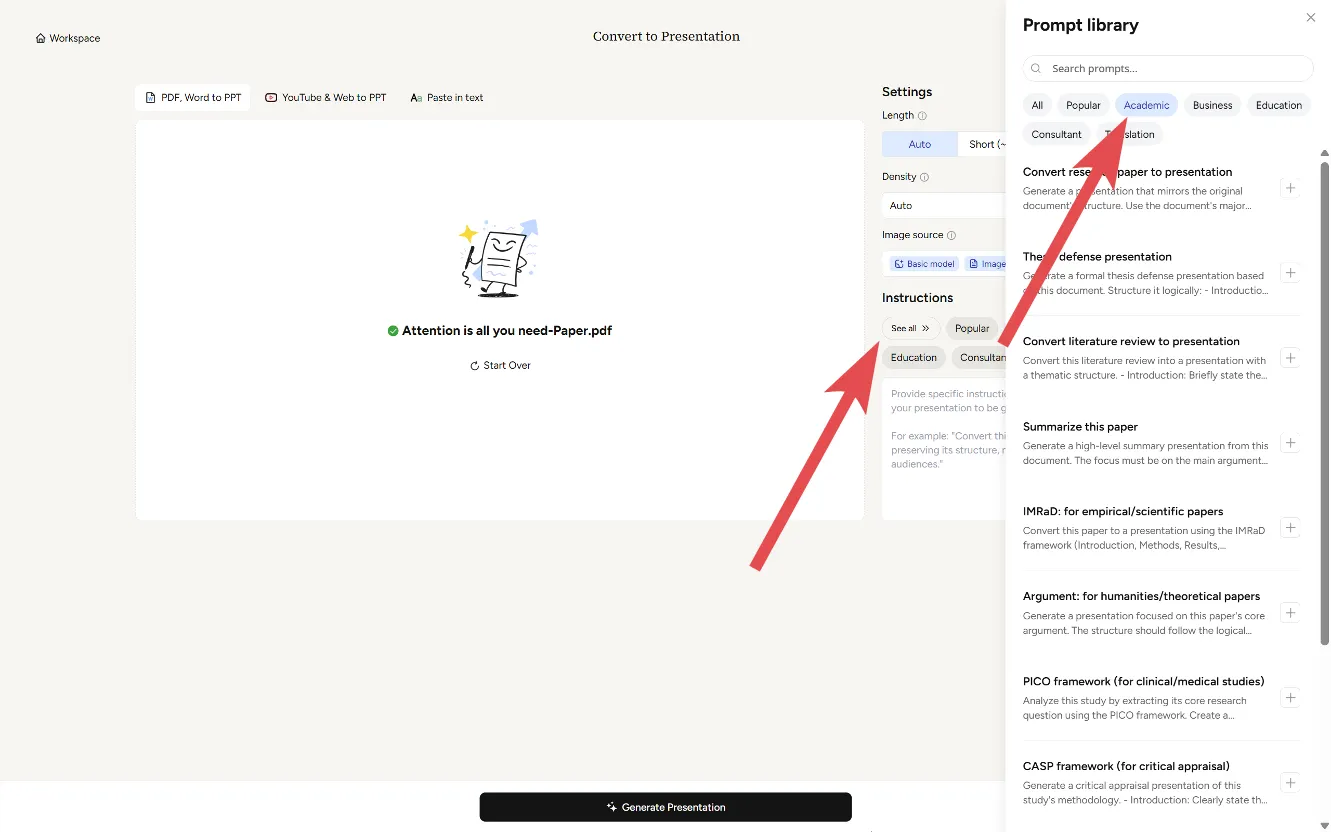Add 'Convert research paper to presentation' prompt

1289,188
